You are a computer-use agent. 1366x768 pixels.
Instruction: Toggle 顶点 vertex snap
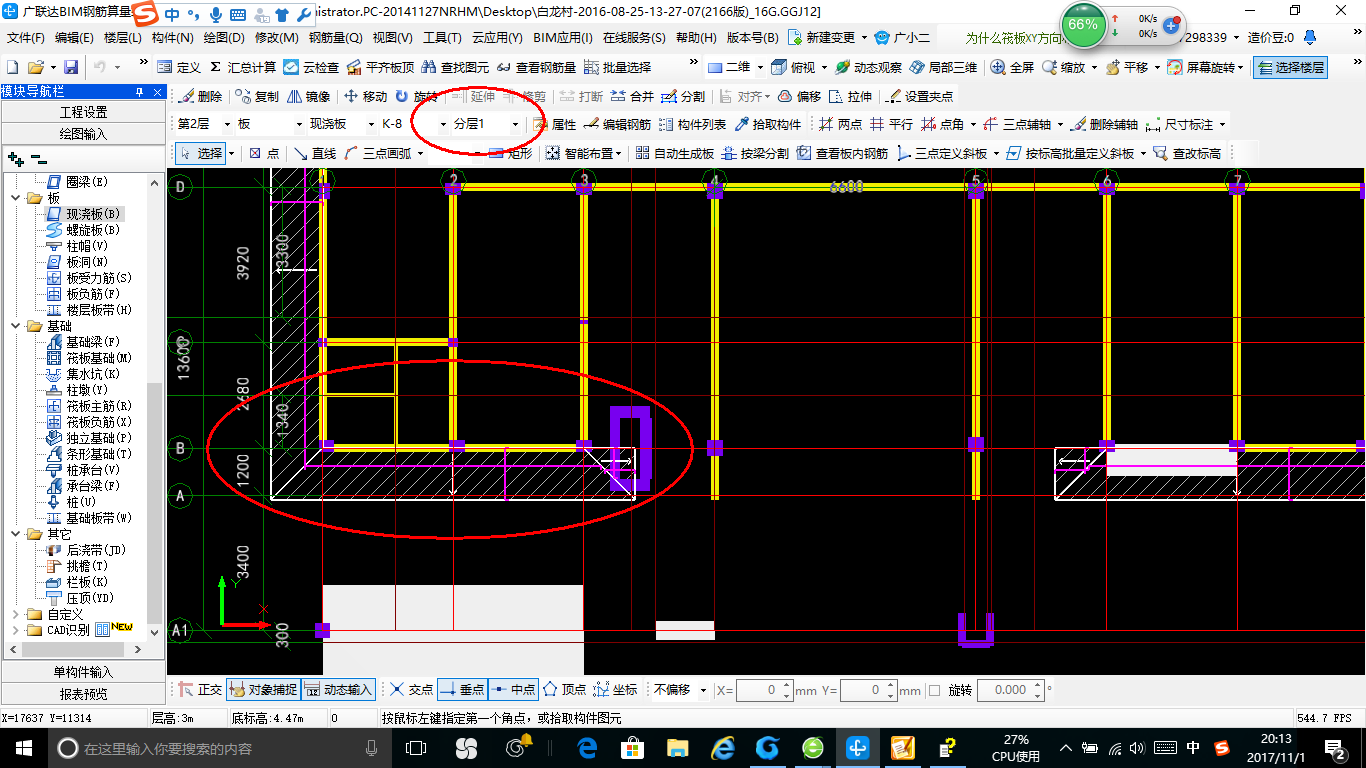point(564,690)
